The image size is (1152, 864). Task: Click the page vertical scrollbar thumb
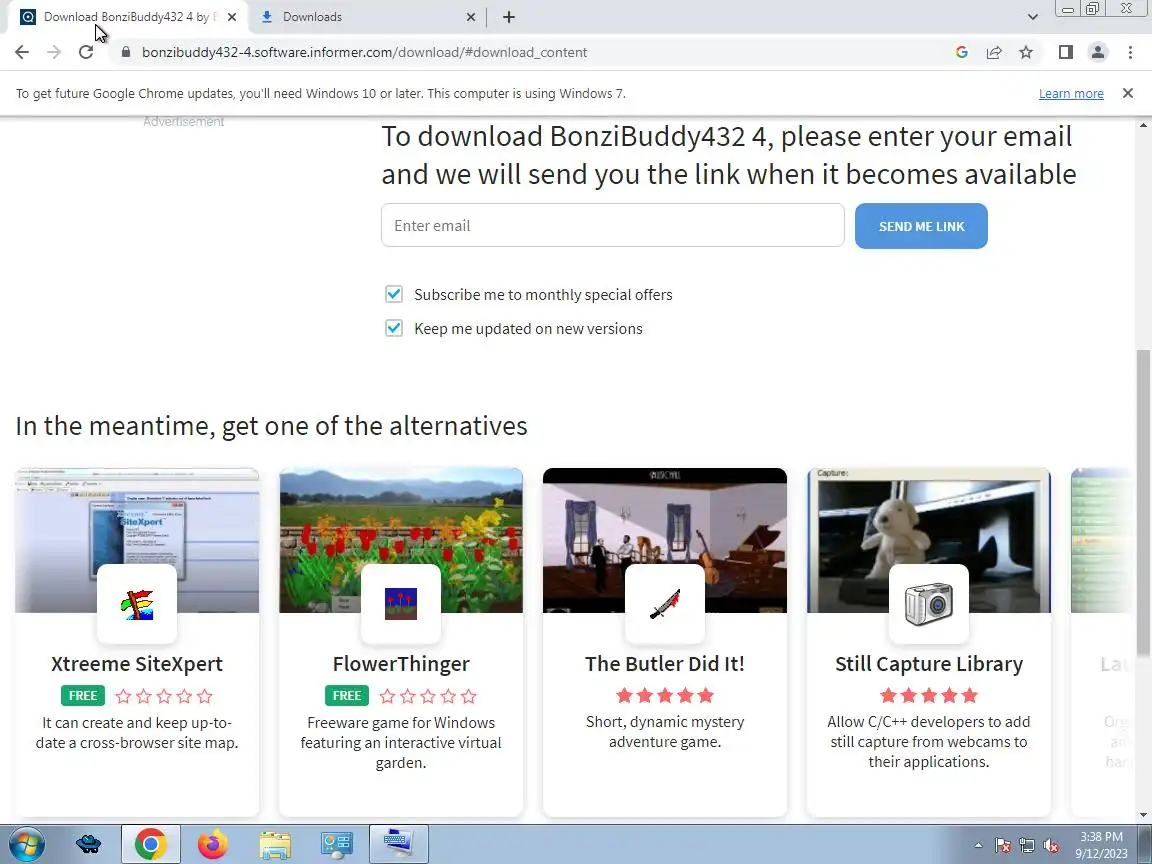coord(1143,503)
